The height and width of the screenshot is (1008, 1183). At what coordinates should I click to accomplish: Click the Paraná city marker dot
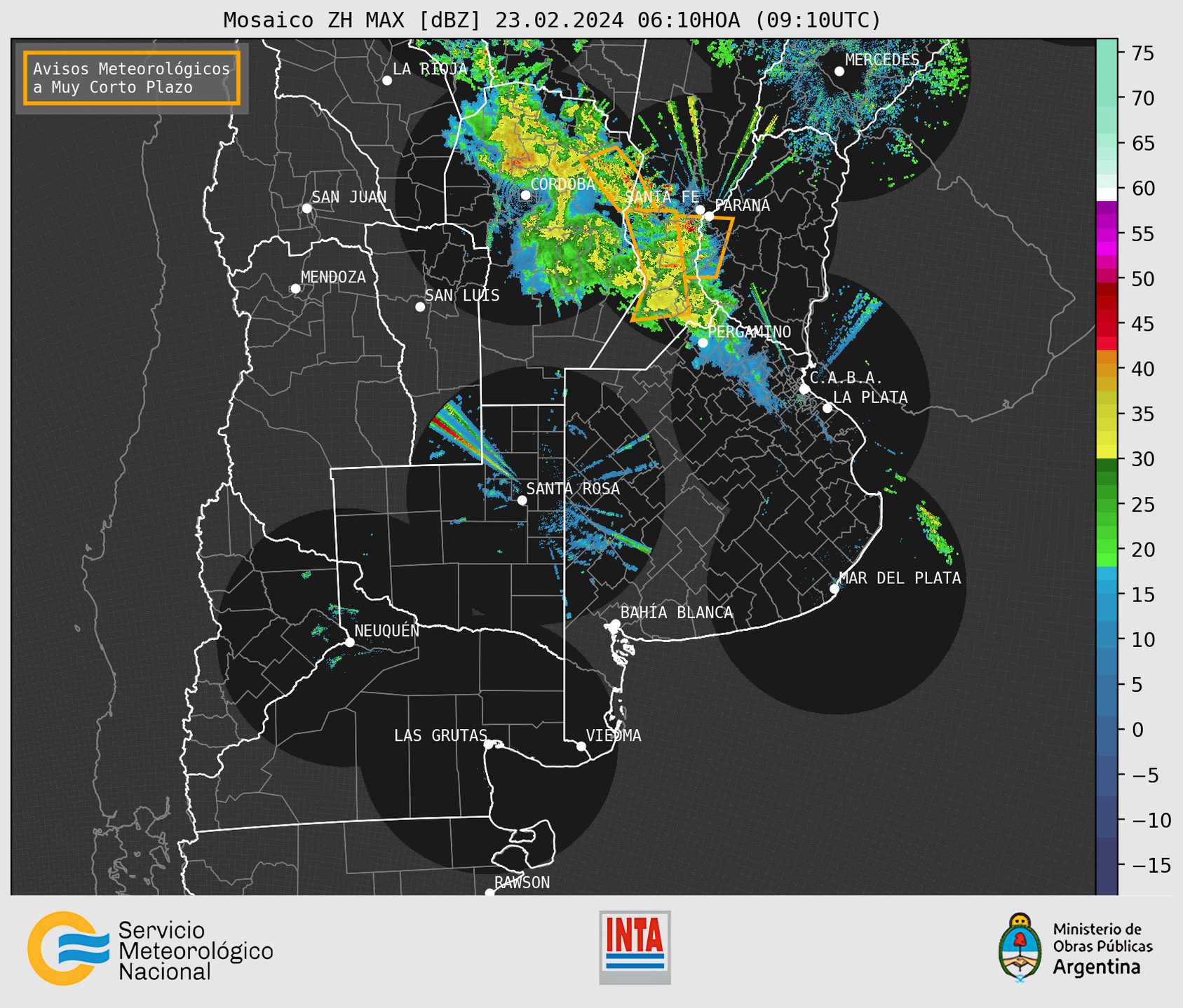point(709,216)
